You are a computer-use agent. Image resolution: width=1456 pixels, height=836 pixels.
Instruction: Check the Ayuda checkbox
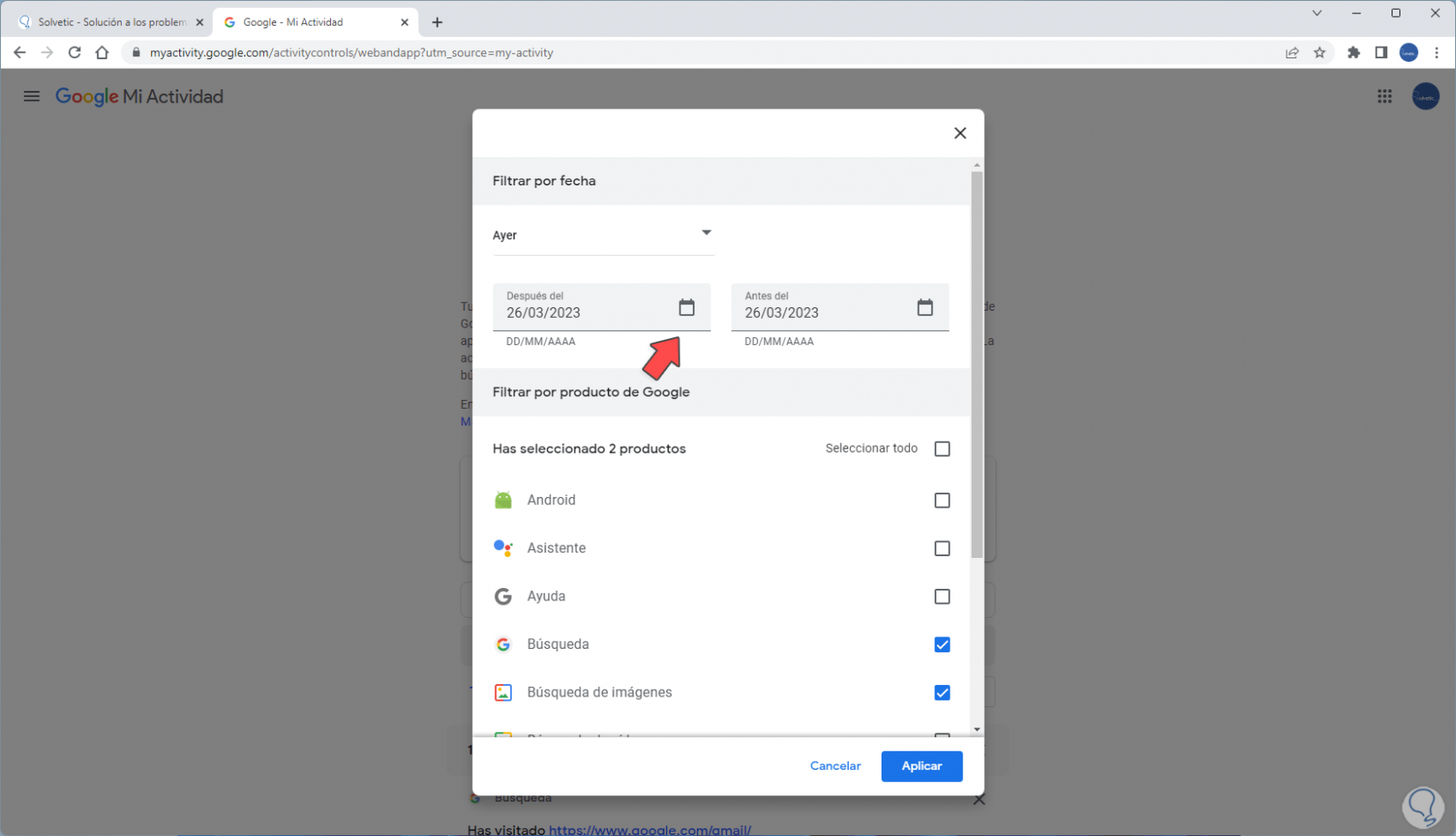coord(942,597)
